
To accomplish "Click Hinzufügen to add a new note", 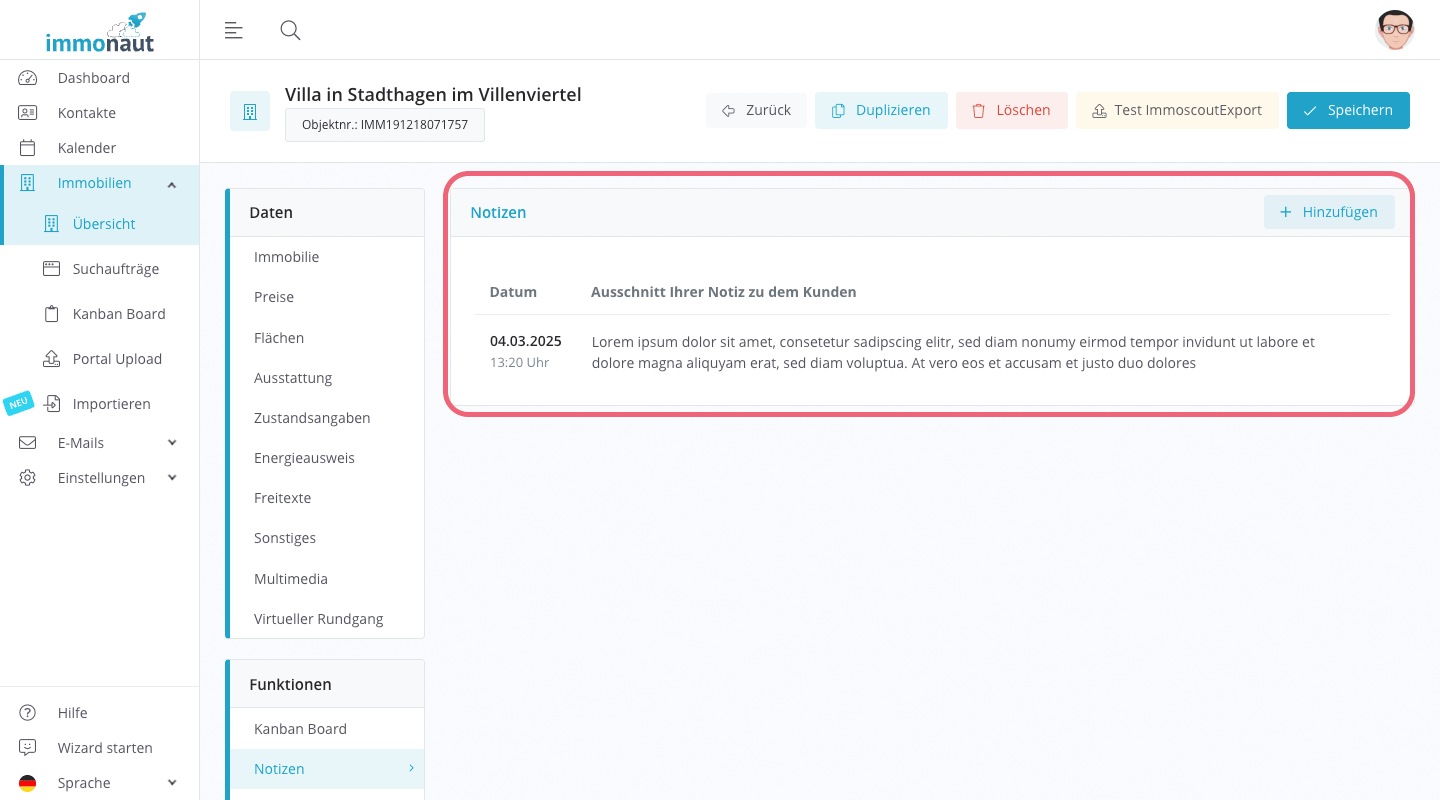I will [1329, 212].
